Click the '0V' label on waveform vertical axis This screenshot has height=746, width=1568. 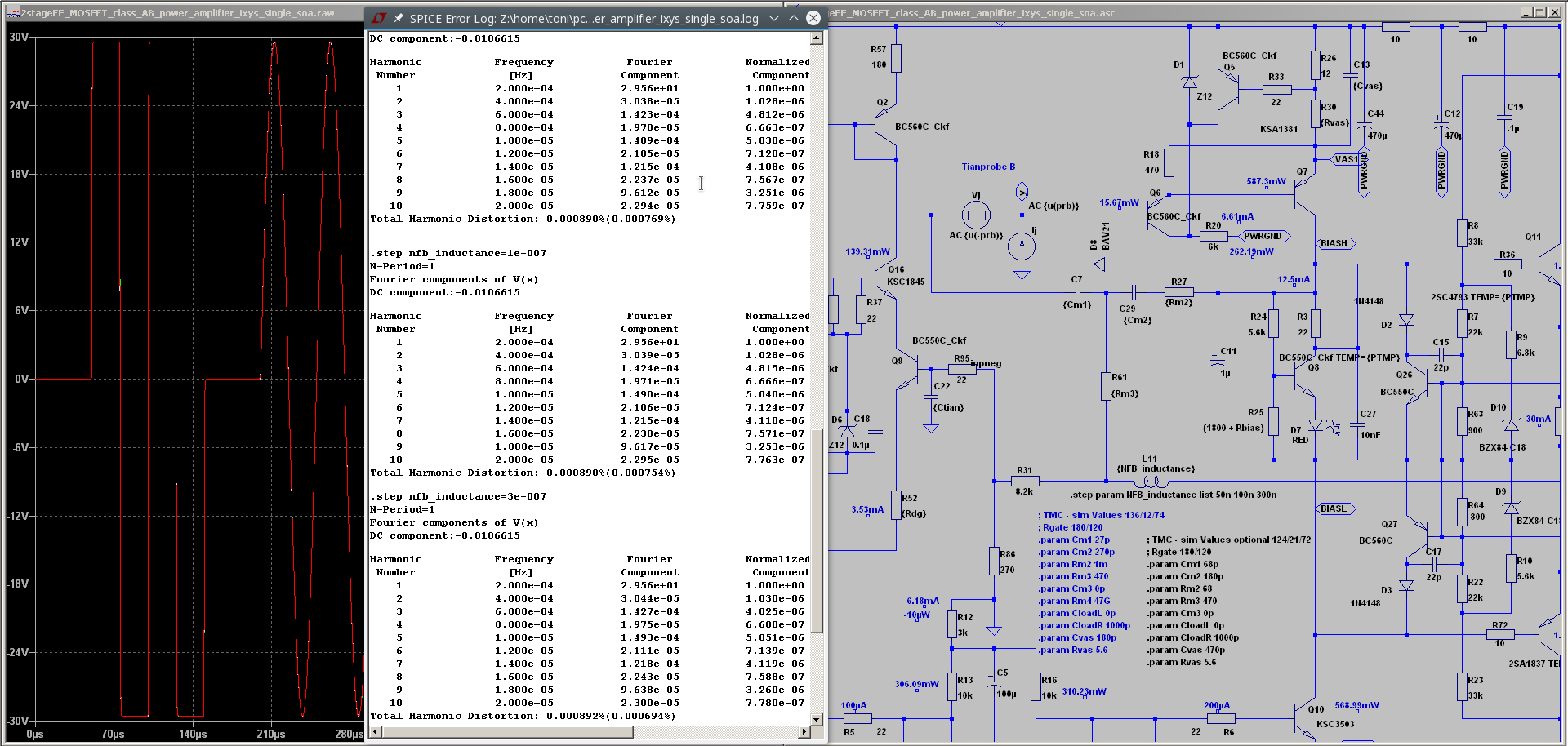click(21, 379)
